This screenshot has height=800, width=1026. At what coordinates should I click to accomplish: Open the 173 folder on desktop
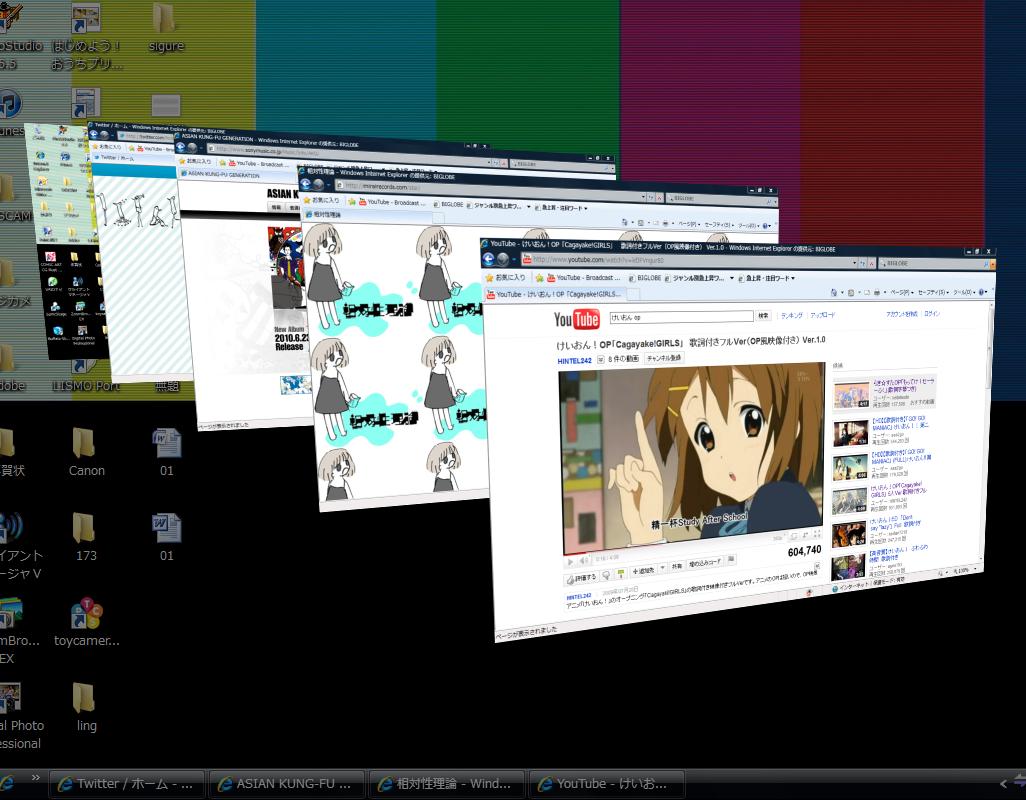85,536
